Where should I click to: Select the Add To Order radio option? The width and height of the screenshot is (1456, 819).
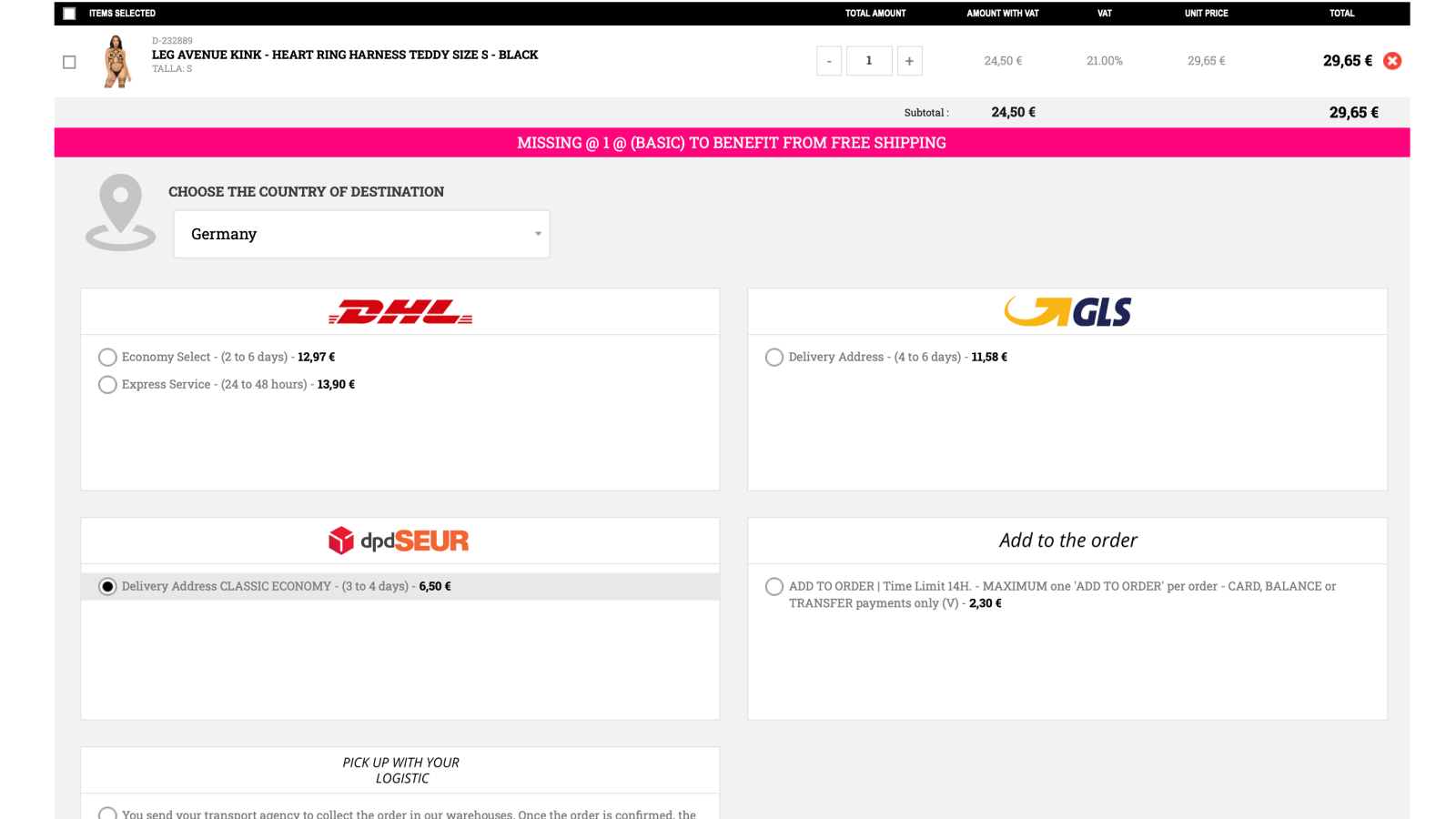[x=774, y=586]
